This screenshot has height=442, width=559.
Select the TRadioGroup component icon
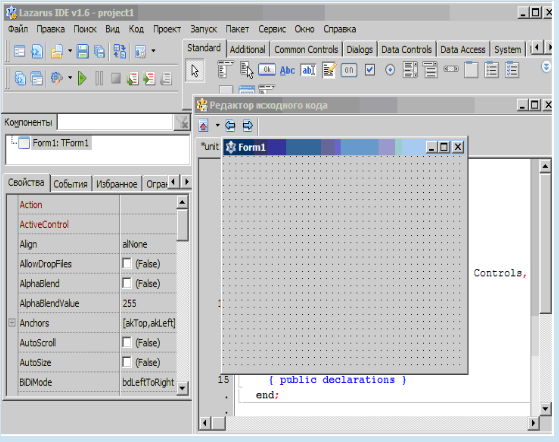tap(492, 70)
